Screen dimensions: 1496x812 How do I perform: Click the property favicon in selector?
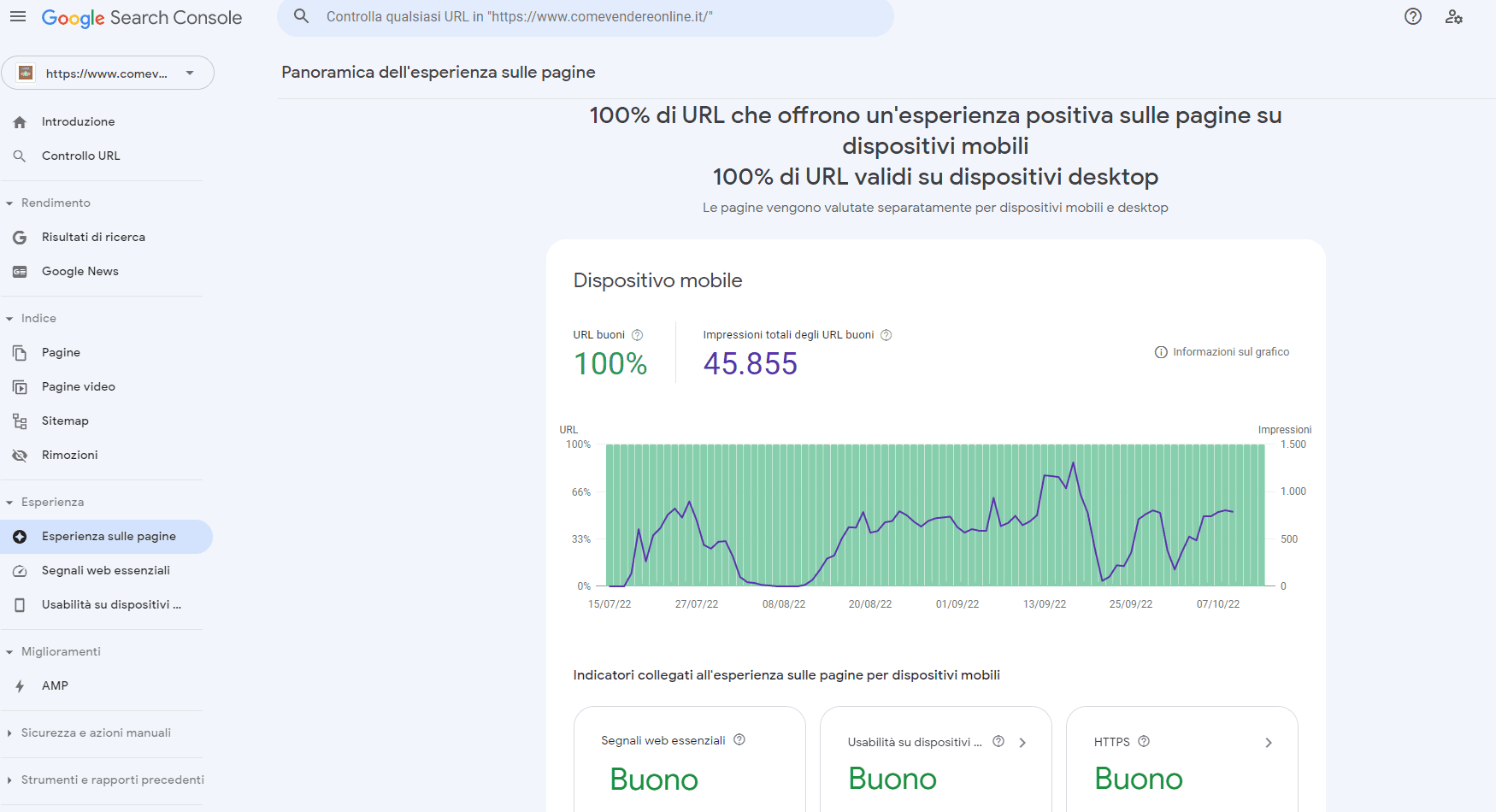pyautogui.click(x=26, y=73)
